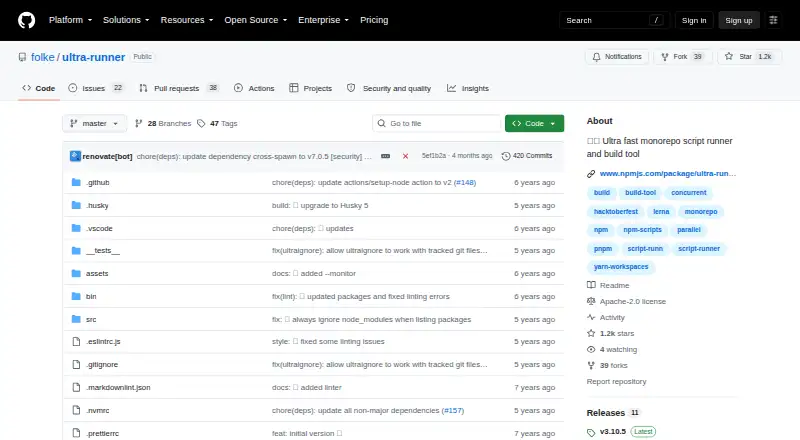Click the Sign in button
The width and height of the screenshot is (800, 440).
click(694, 20)
